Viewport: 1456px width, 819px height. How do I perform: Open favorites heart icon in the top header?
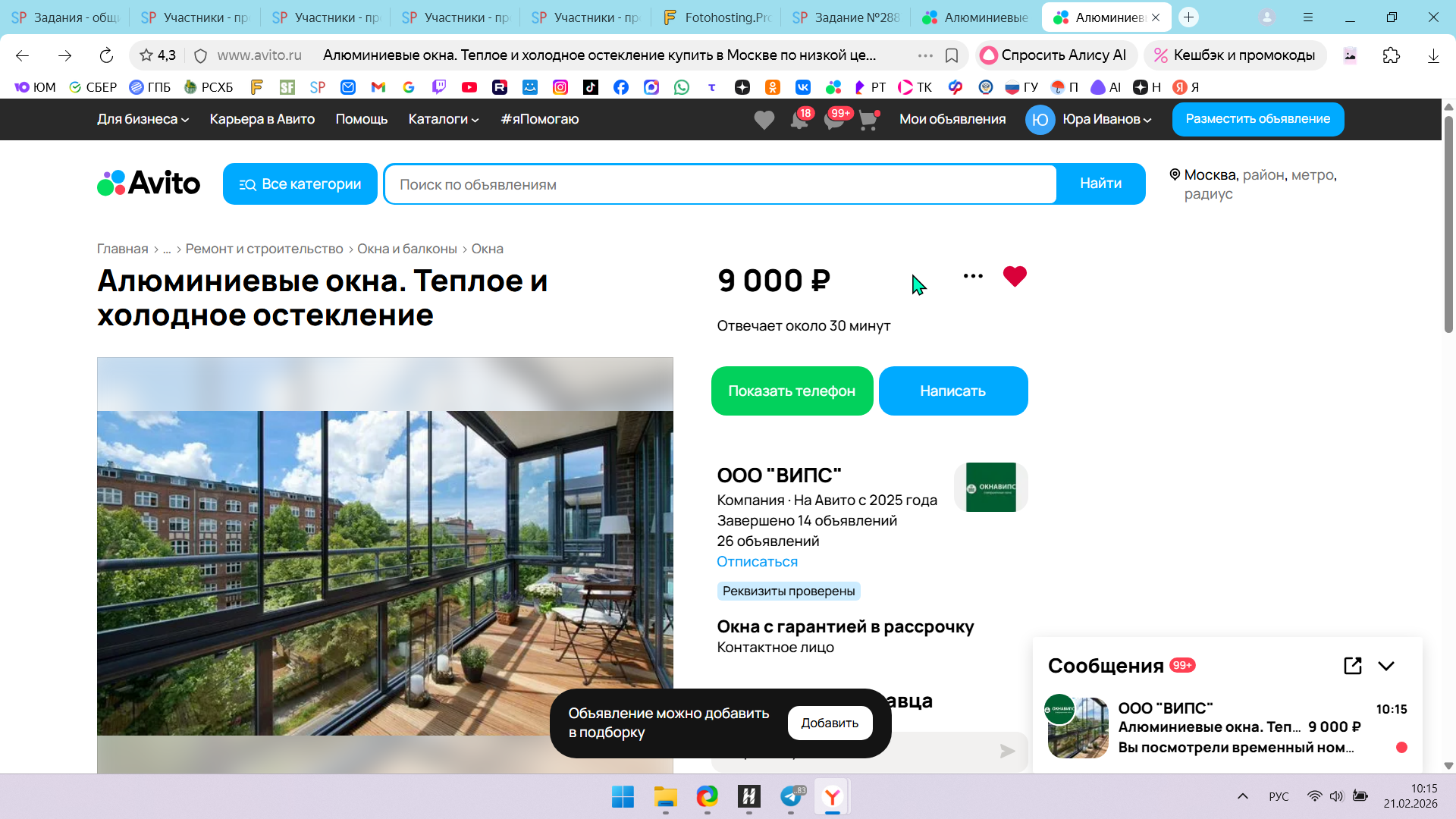764,120
